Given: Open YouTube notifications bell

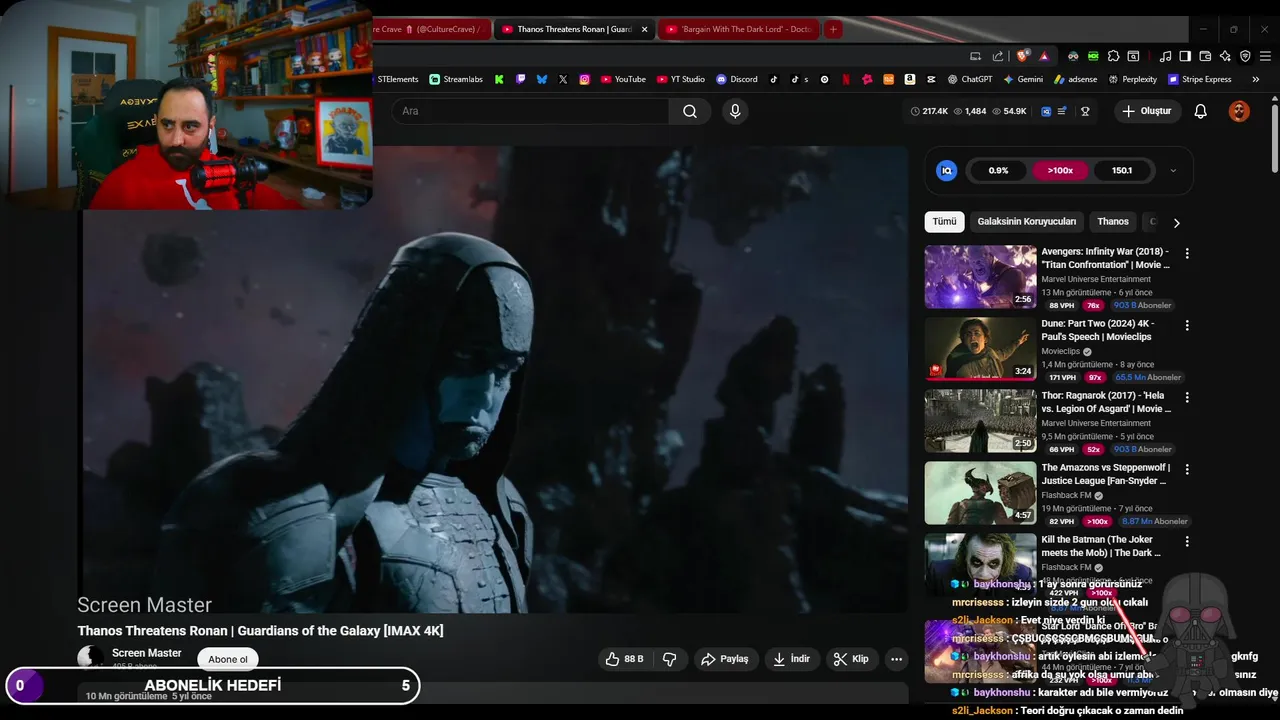Looking at the screenshot, I should click(x=1200, y=111).
